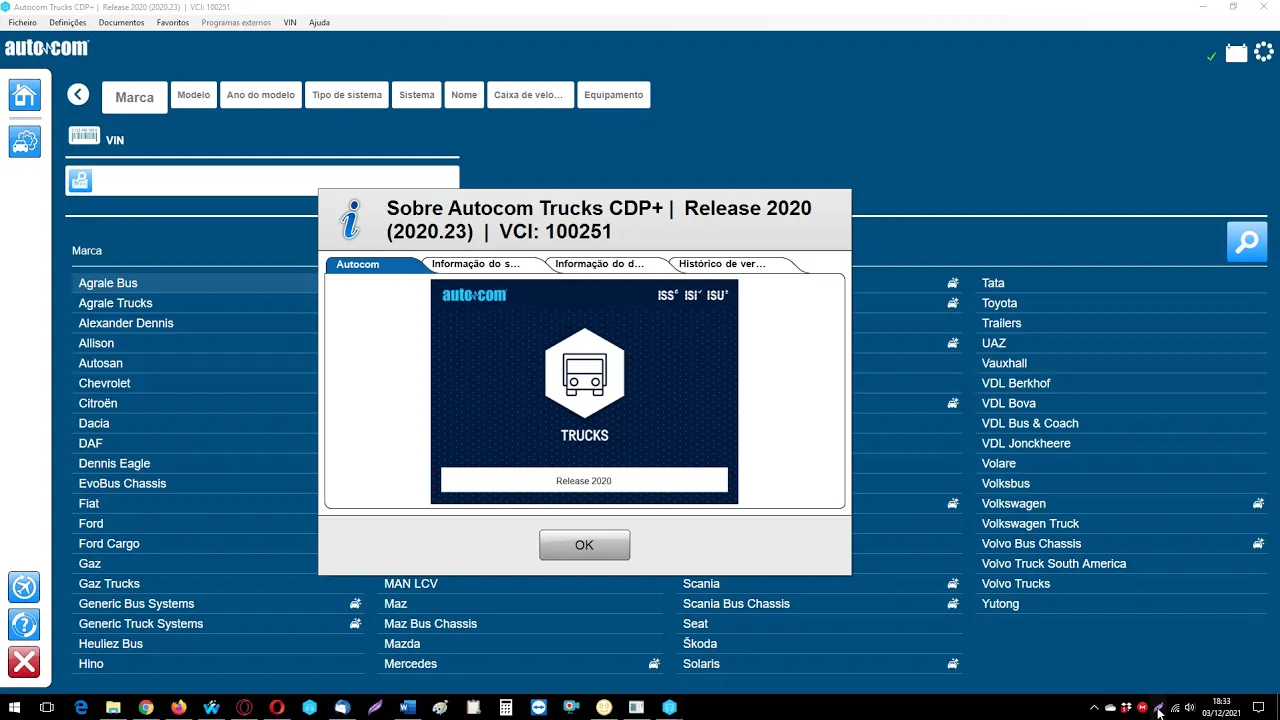Viewport: 1280px width, 720px height.
Task: Click car icon in Tata row
Action: [x=953, y=283]
